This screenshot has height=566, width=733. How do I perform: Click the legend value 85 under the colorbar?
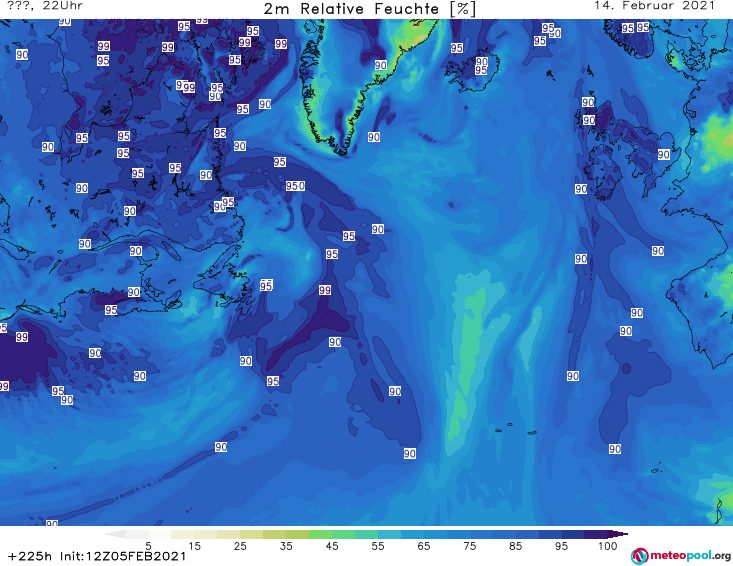(515, 546)
